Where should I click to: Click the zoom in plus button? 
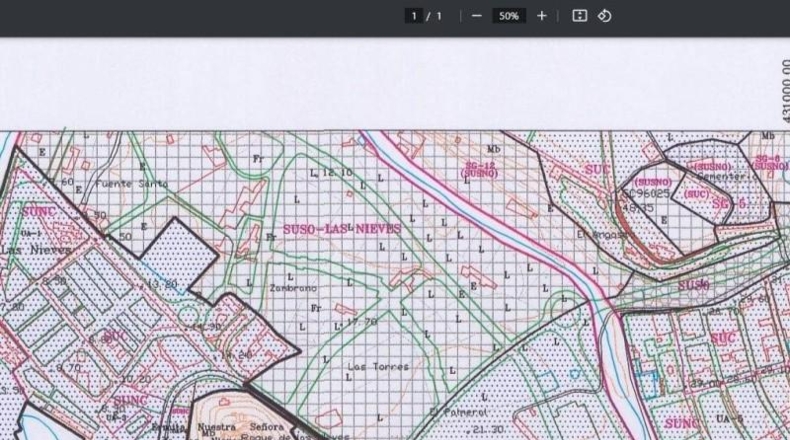[542, 16]
